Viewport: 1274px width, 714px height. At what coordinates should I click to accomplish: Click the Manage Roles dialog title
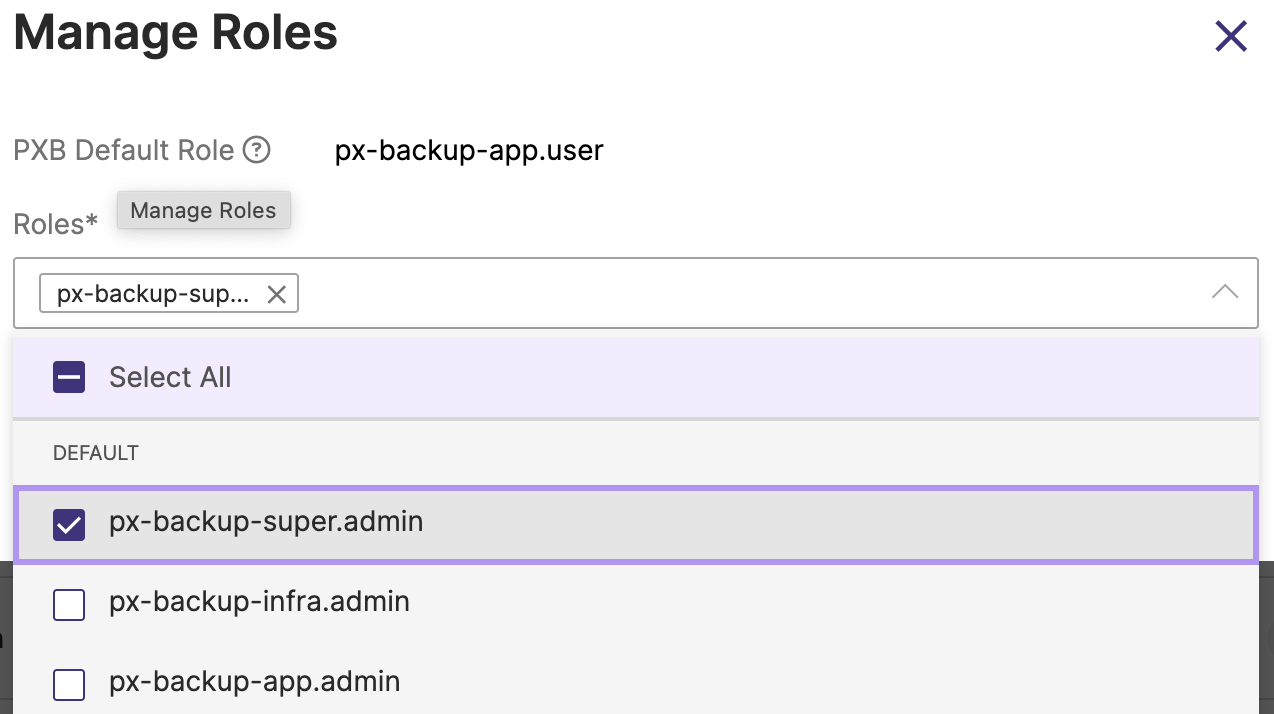coord(176,33)
